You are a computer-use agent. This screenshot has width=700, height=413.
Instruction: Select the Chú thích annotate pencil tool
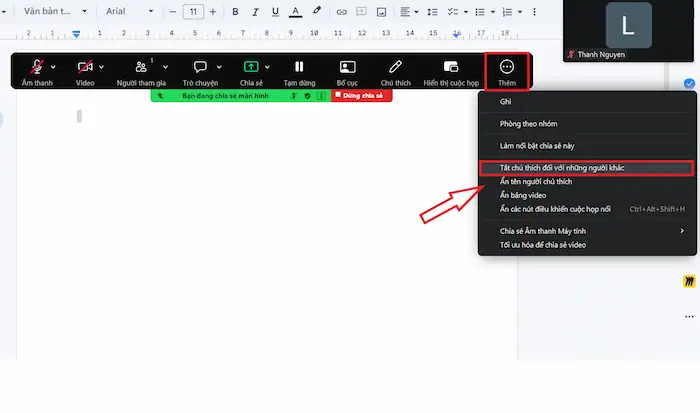[395, 67]
